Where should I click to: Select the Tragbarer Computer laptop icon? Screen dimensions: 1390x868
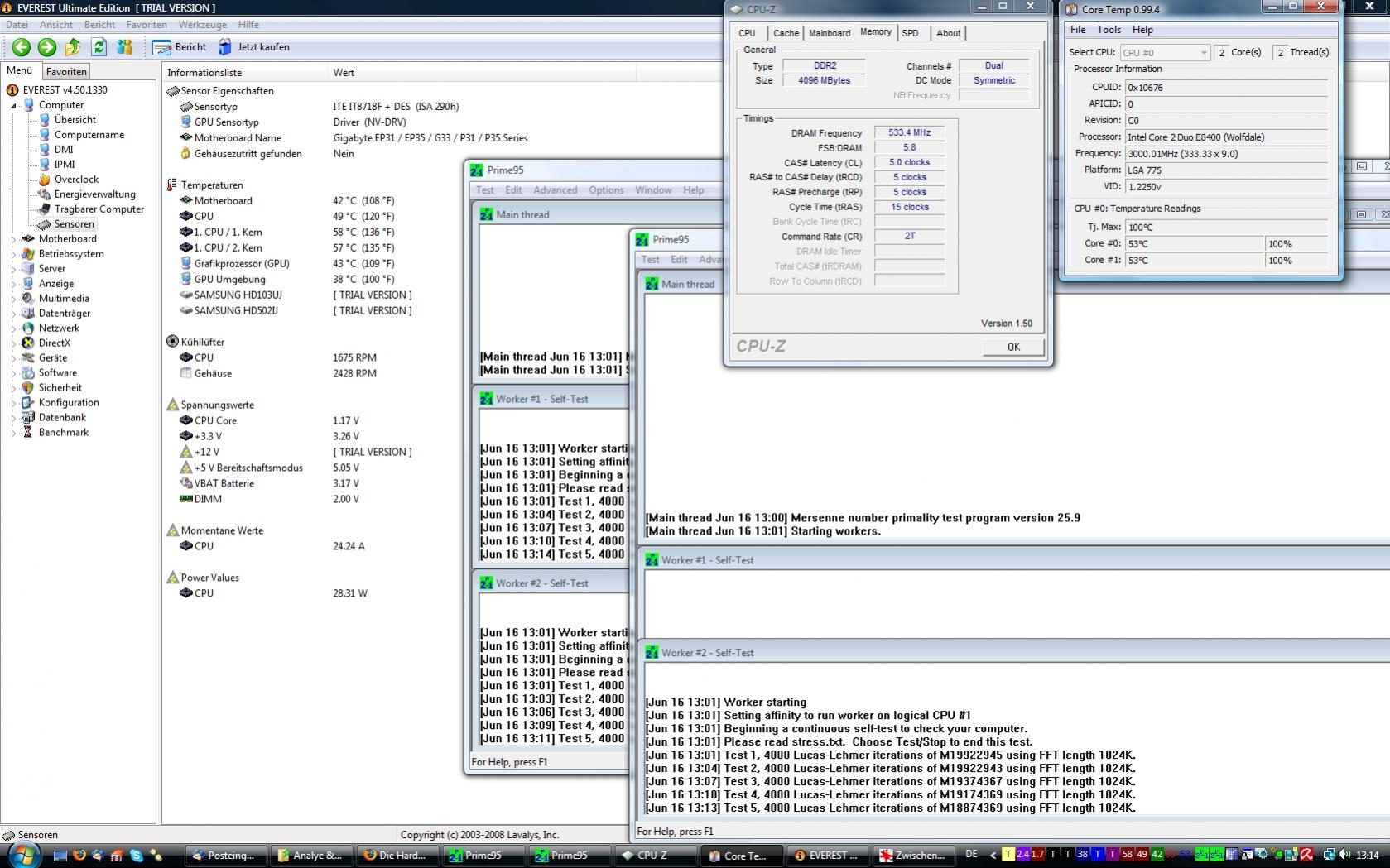[x=45, y=209]
